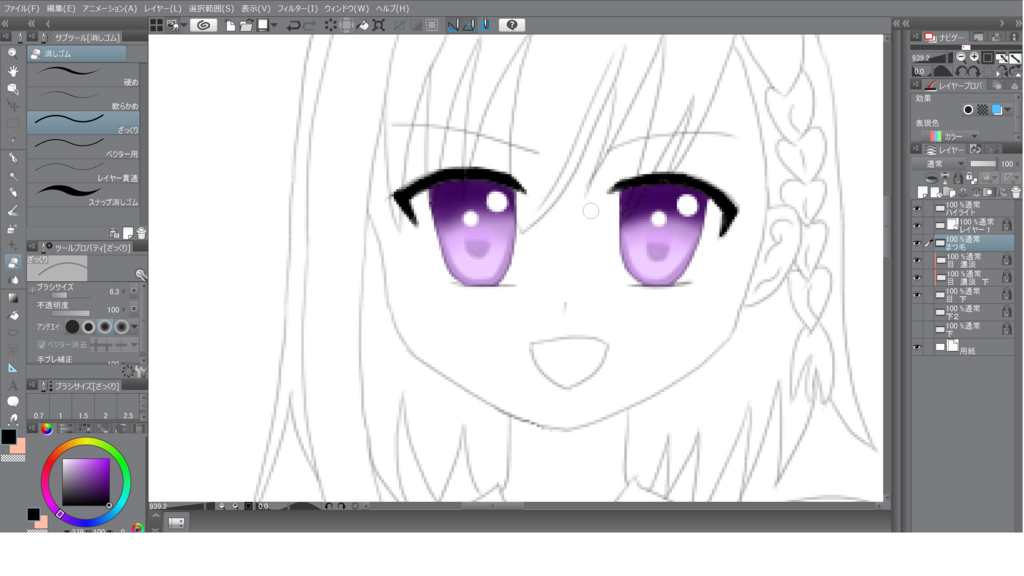
Task: Select the Eraser tool in toolbox
Action: click(x=12, y=263)
